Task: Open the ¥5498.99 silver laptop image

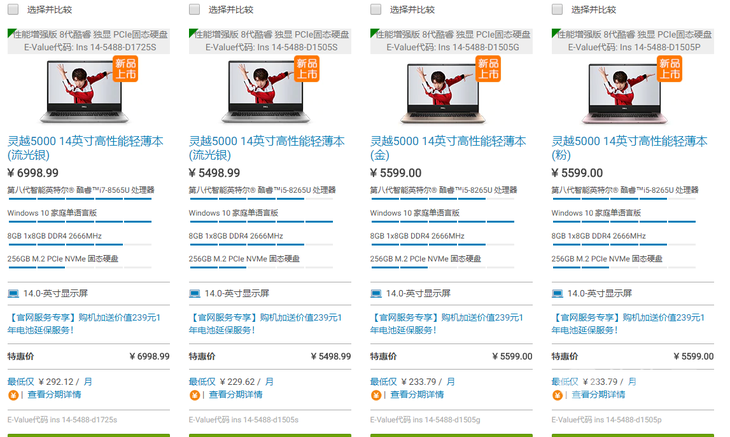Action: tap(265, 92)
